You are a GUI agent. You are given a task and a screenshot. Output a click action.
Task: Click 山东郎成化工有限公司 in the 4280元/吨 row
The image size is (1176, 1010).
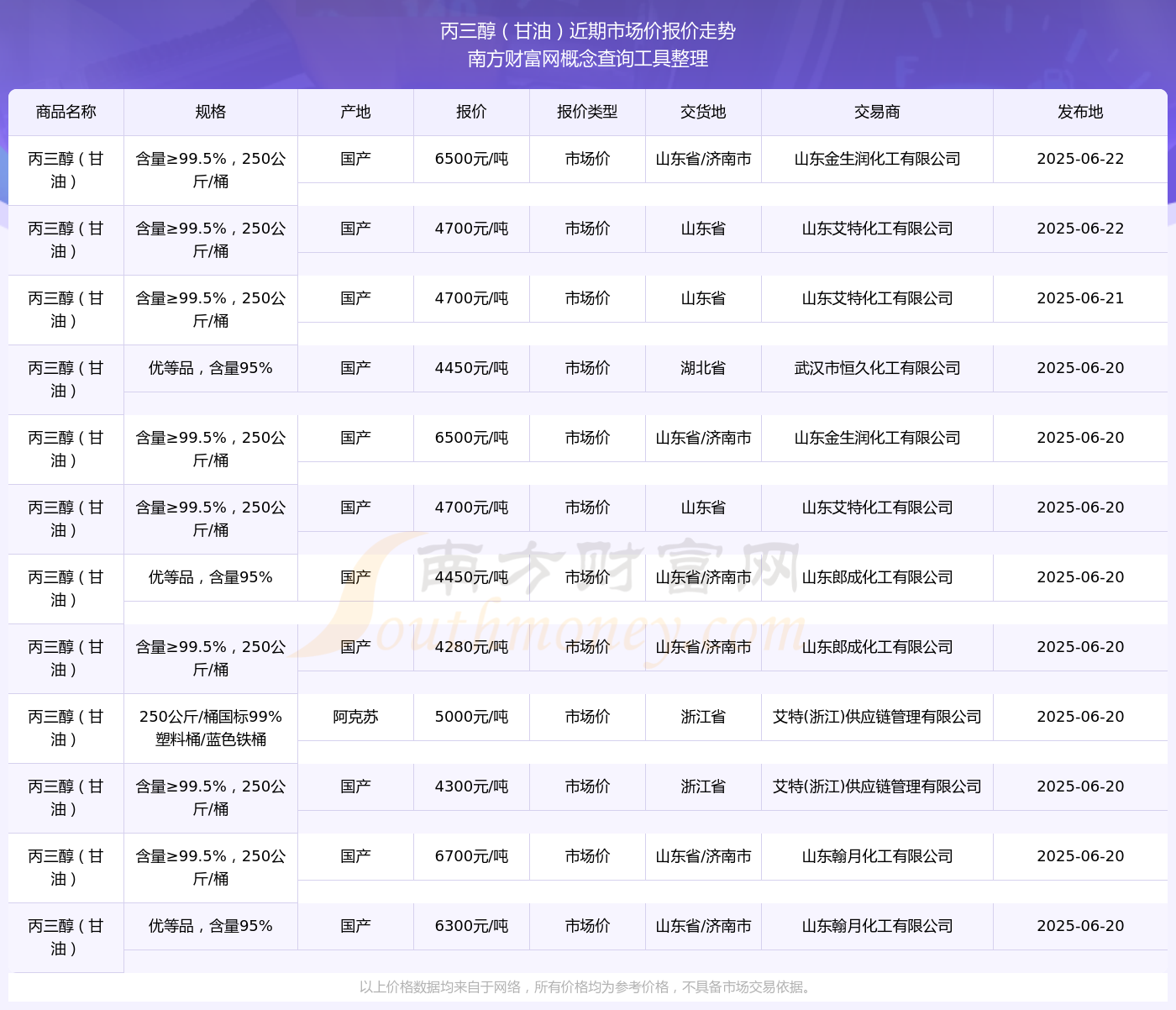click(877, 647)
